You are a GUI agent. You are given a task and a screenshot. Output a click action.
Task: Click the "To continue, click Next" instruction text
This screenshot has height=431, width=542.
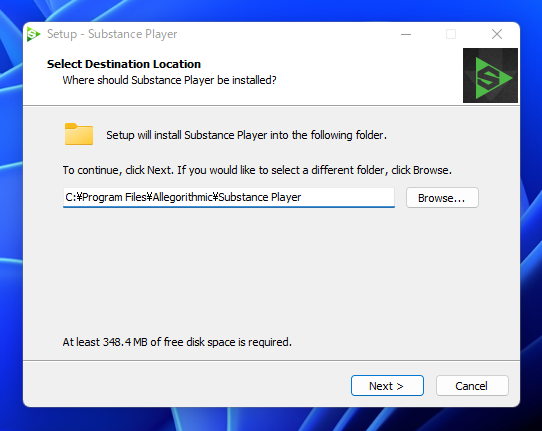(x=257, y=170)
